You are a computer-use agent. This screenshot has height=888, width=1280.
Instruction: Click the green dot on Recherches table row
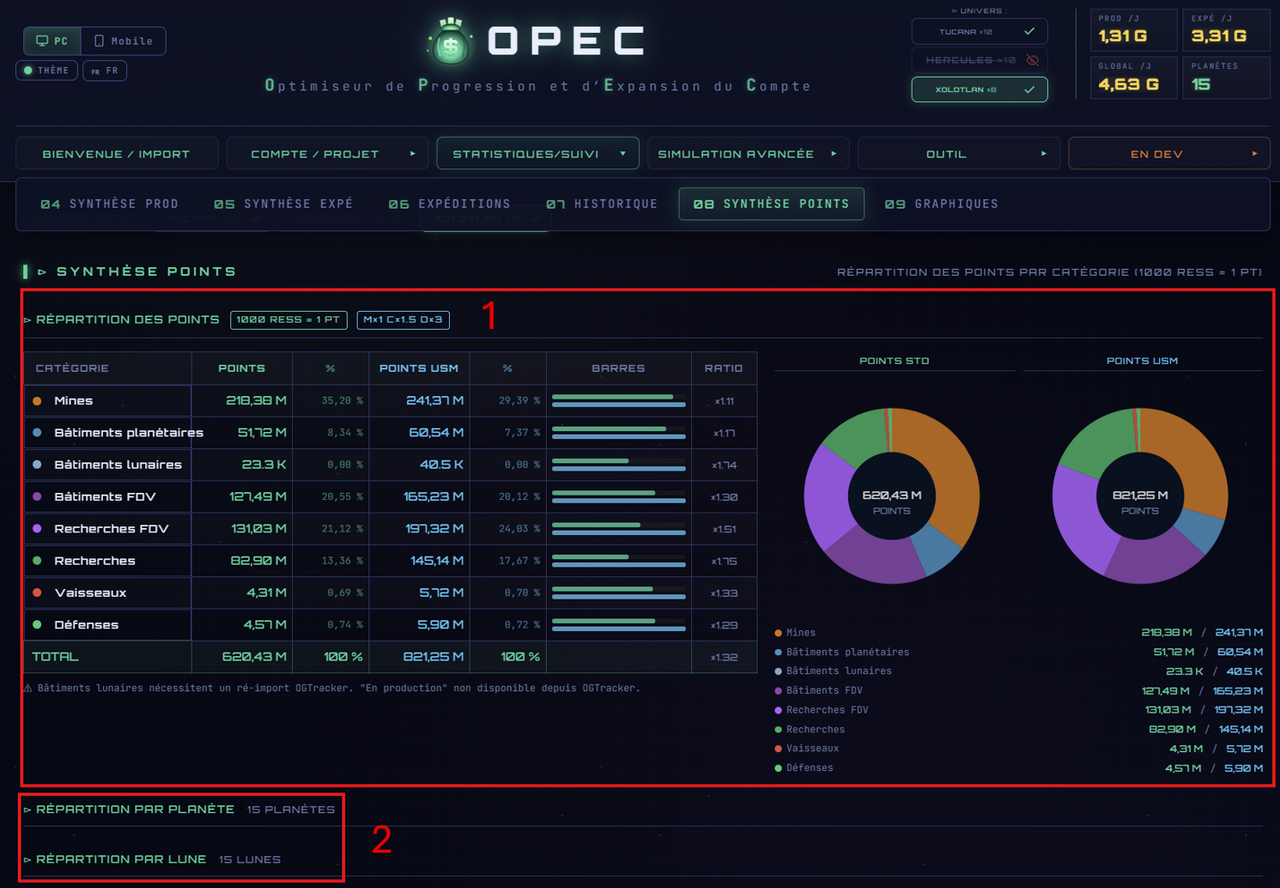(x=37, y=561)
